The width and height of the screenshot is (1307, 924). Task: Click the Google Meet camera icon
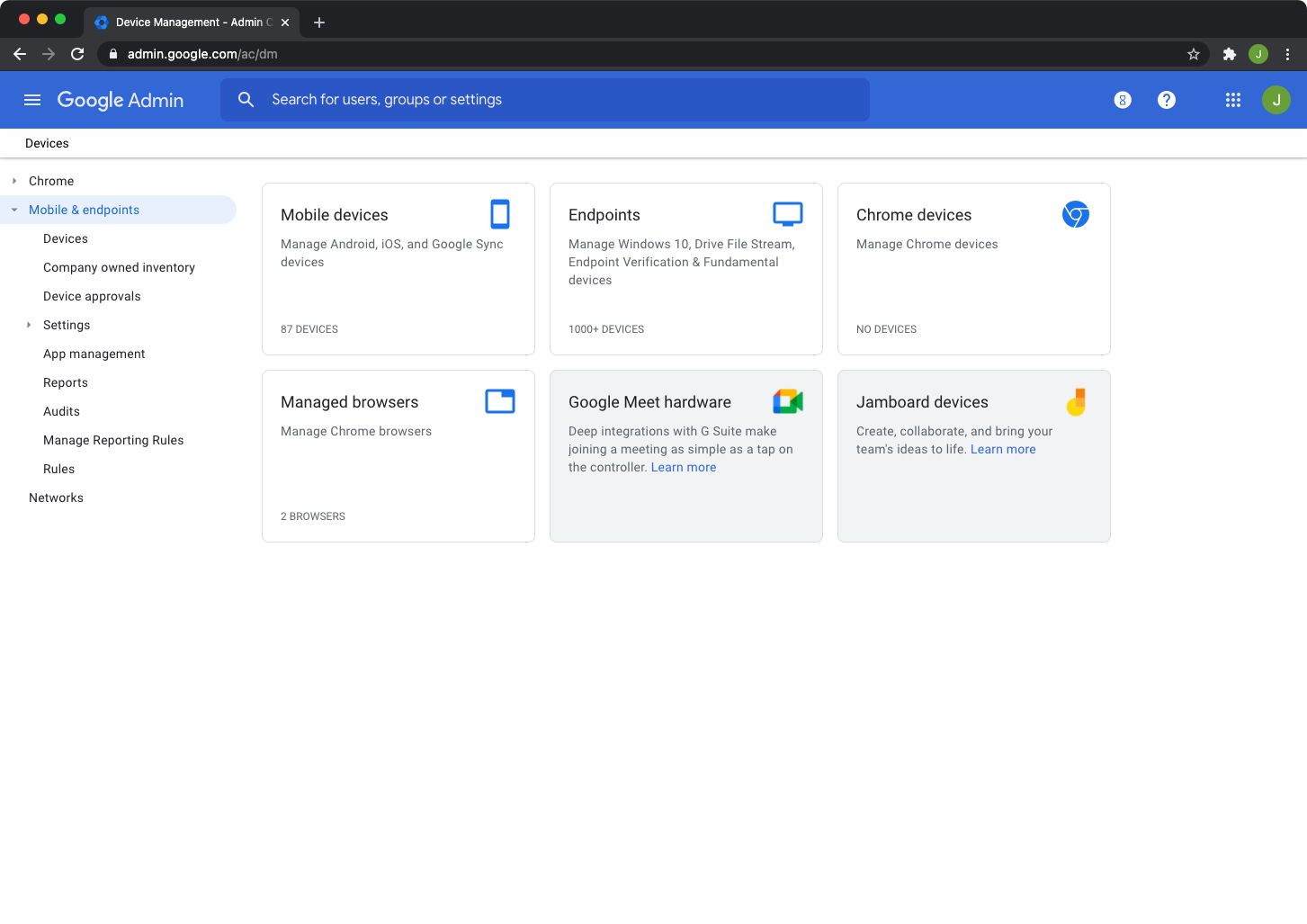pyautogui.click(x=788, y=401)
